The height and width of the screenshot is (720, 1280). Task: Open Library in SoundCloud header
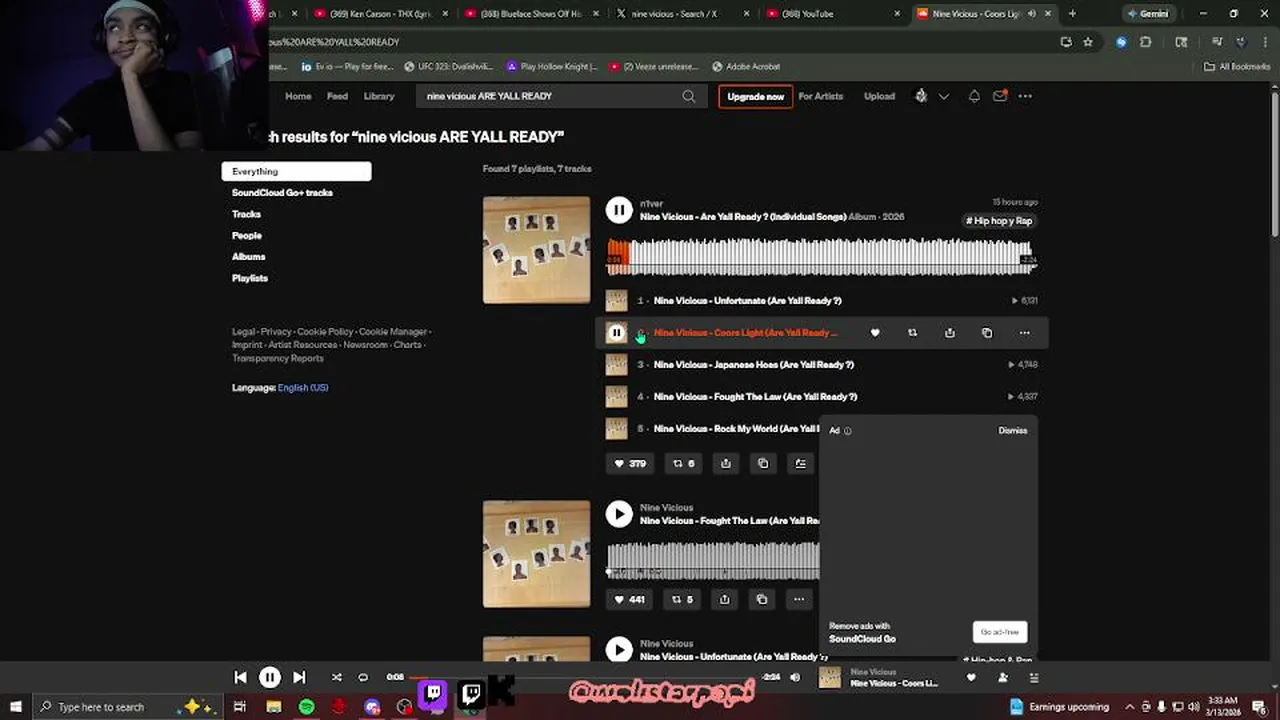coord(379,96)
